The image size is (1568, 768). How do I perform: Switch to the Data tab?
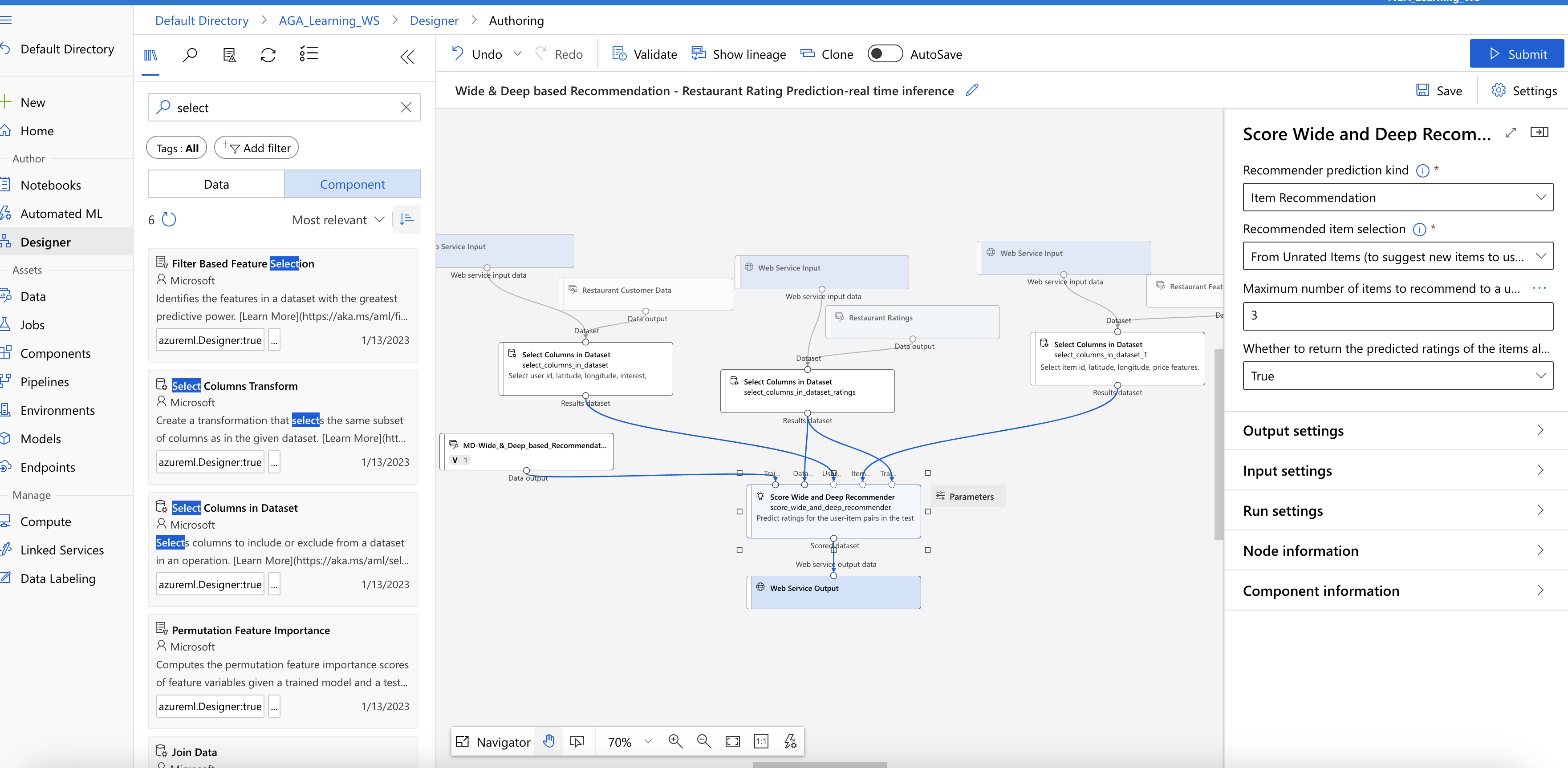(x=216, y=184)
